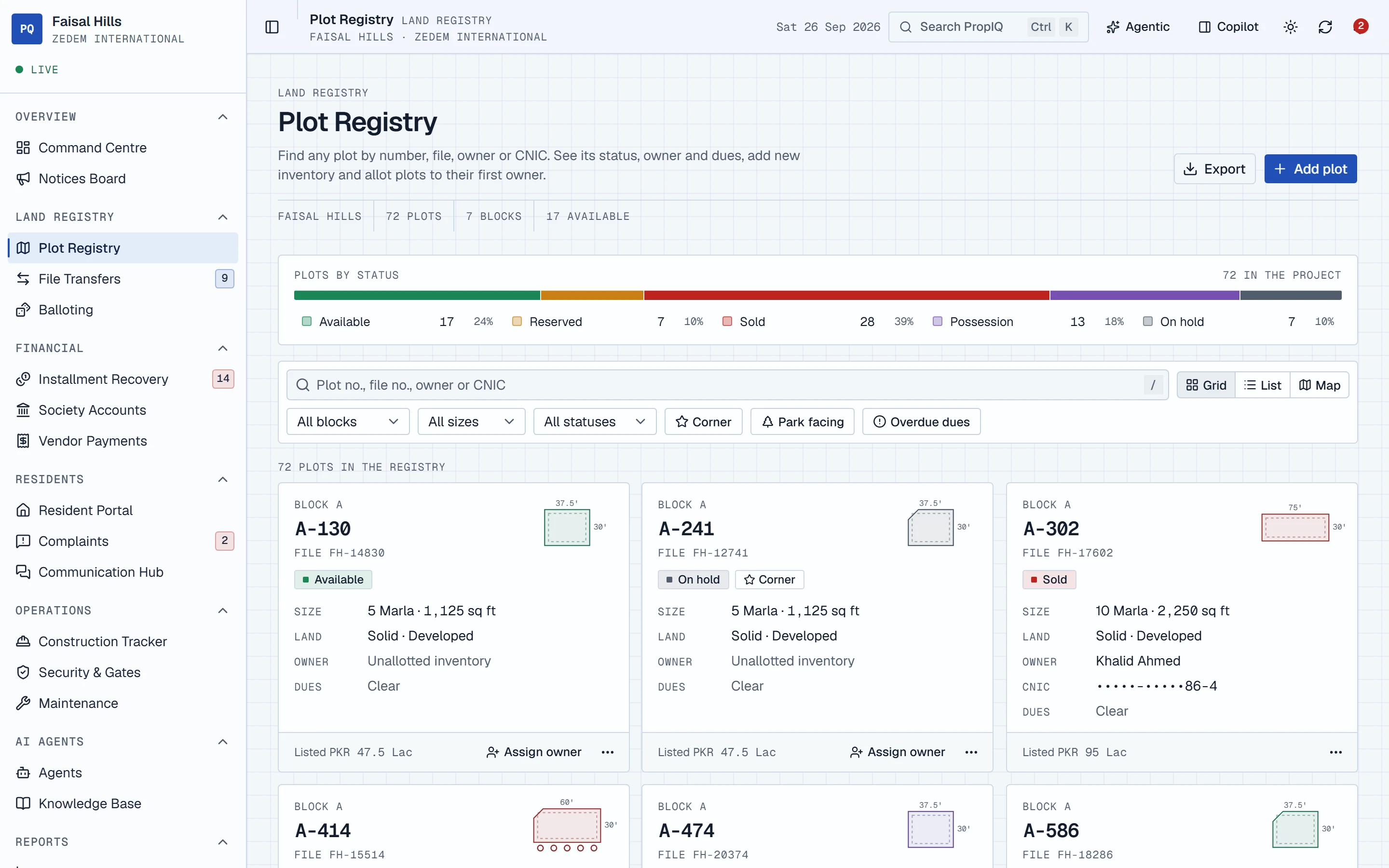
Task: Open Construction Tracker
Action: (123, 641)
